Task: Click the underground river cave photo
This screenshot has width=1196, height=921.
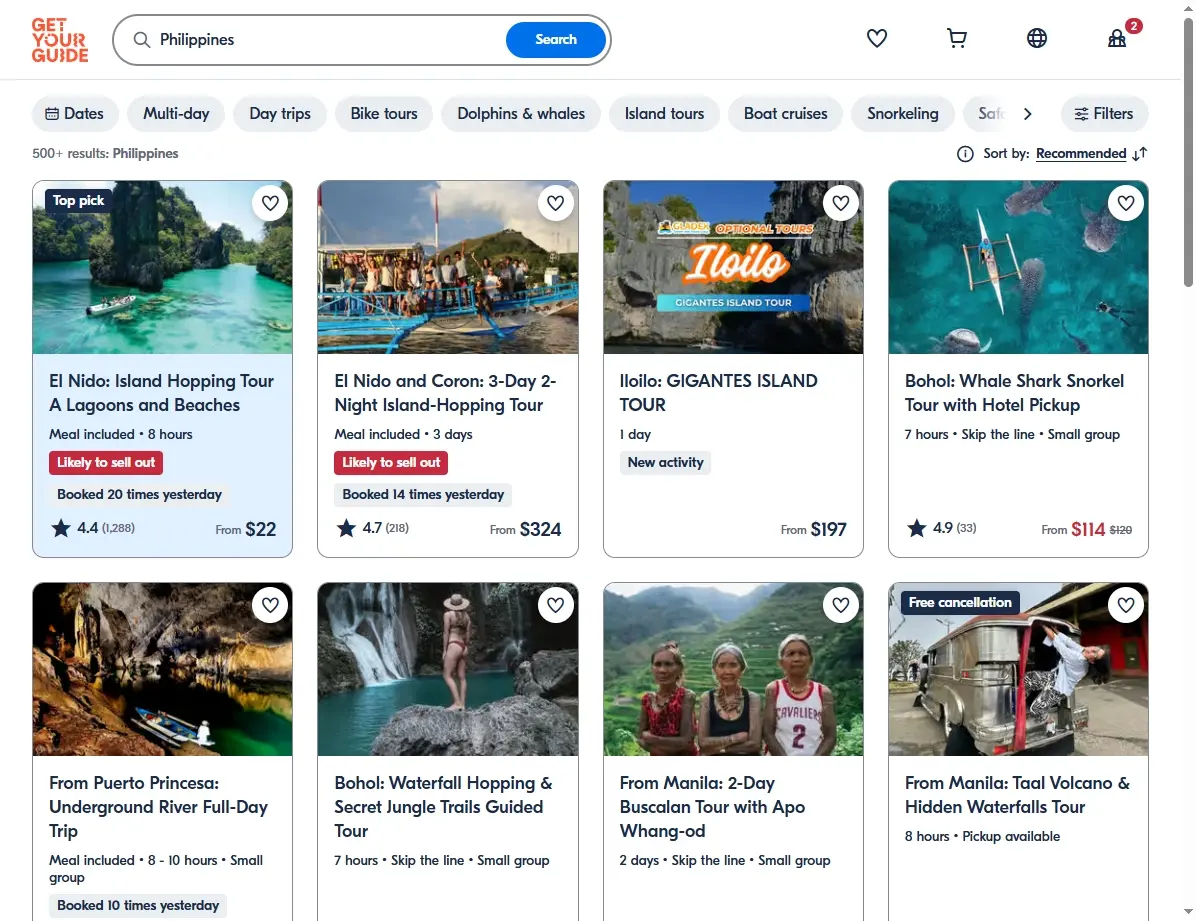Action: pyautogui.click(x=162, y=669)
